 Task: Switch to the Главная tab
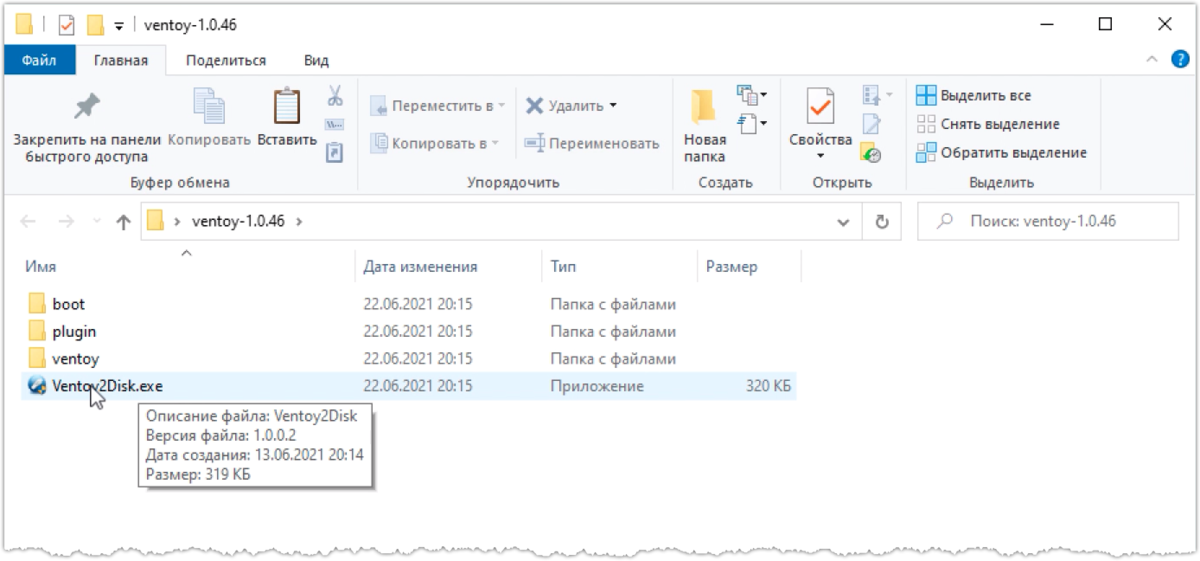point(121,60)
